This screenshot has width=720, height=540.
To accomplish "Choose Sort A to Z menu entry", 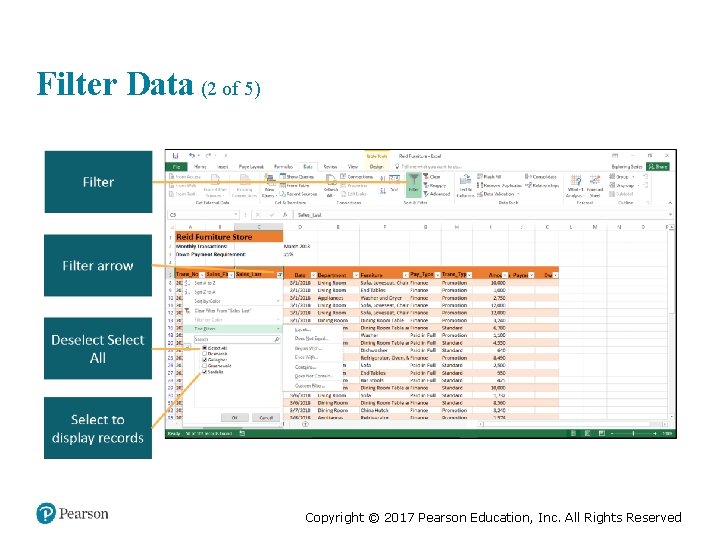I will [x=204, y=283].
